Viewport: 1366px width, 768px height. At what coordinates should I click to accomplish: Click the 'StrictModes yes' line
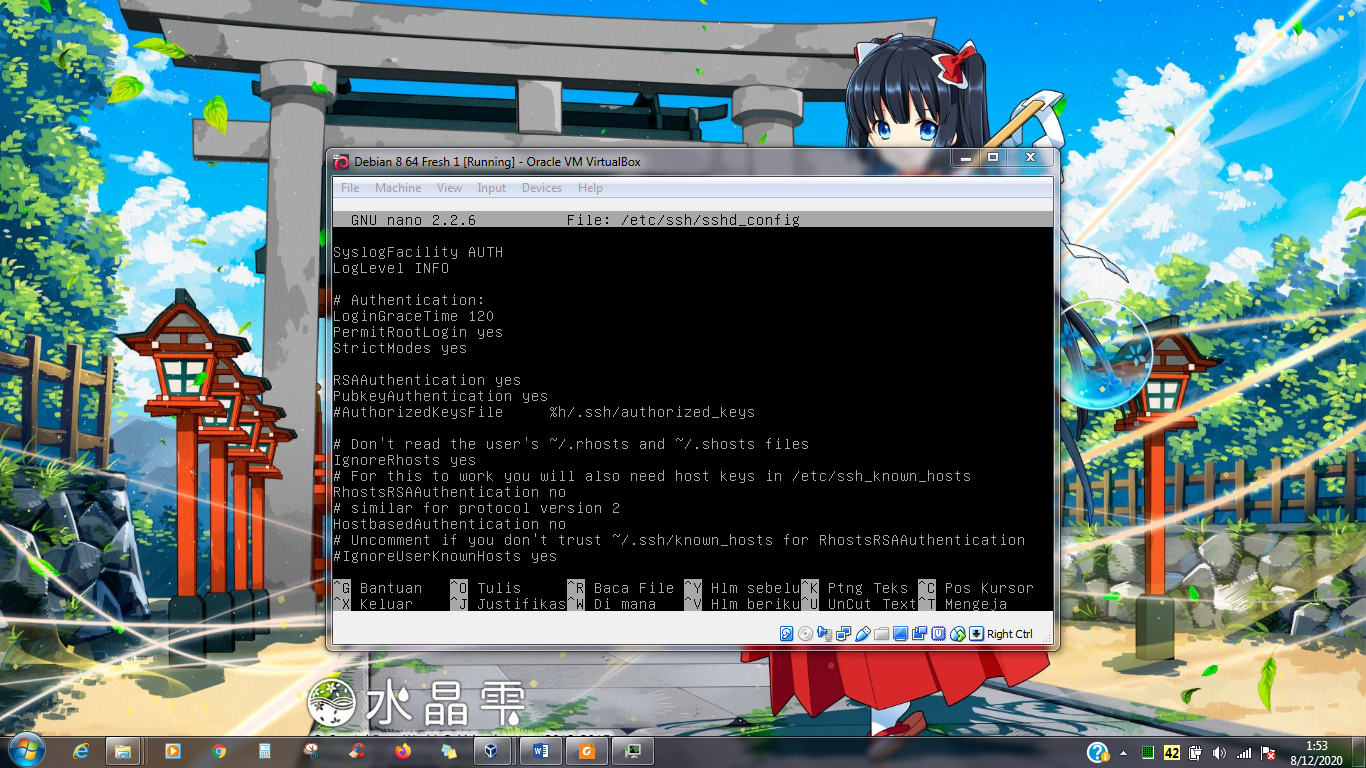coord(400,348)
